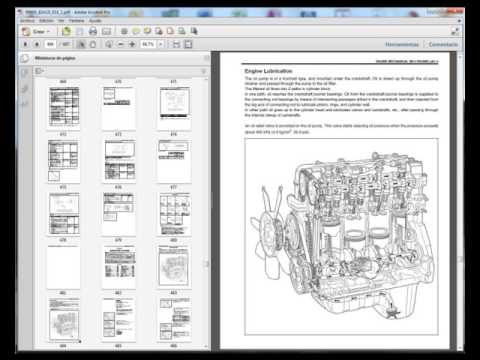Viewport: 480px width, 360px height.
Task: Select page 483 thumbnail
Action: click(x=174, y=320)
